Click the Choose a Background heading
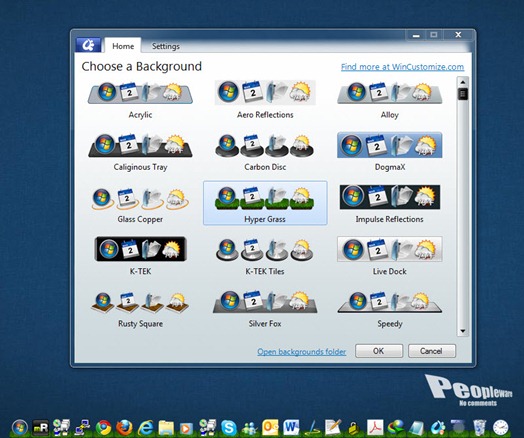The height and width of the screenshot is (438, 524). (142, 66)
